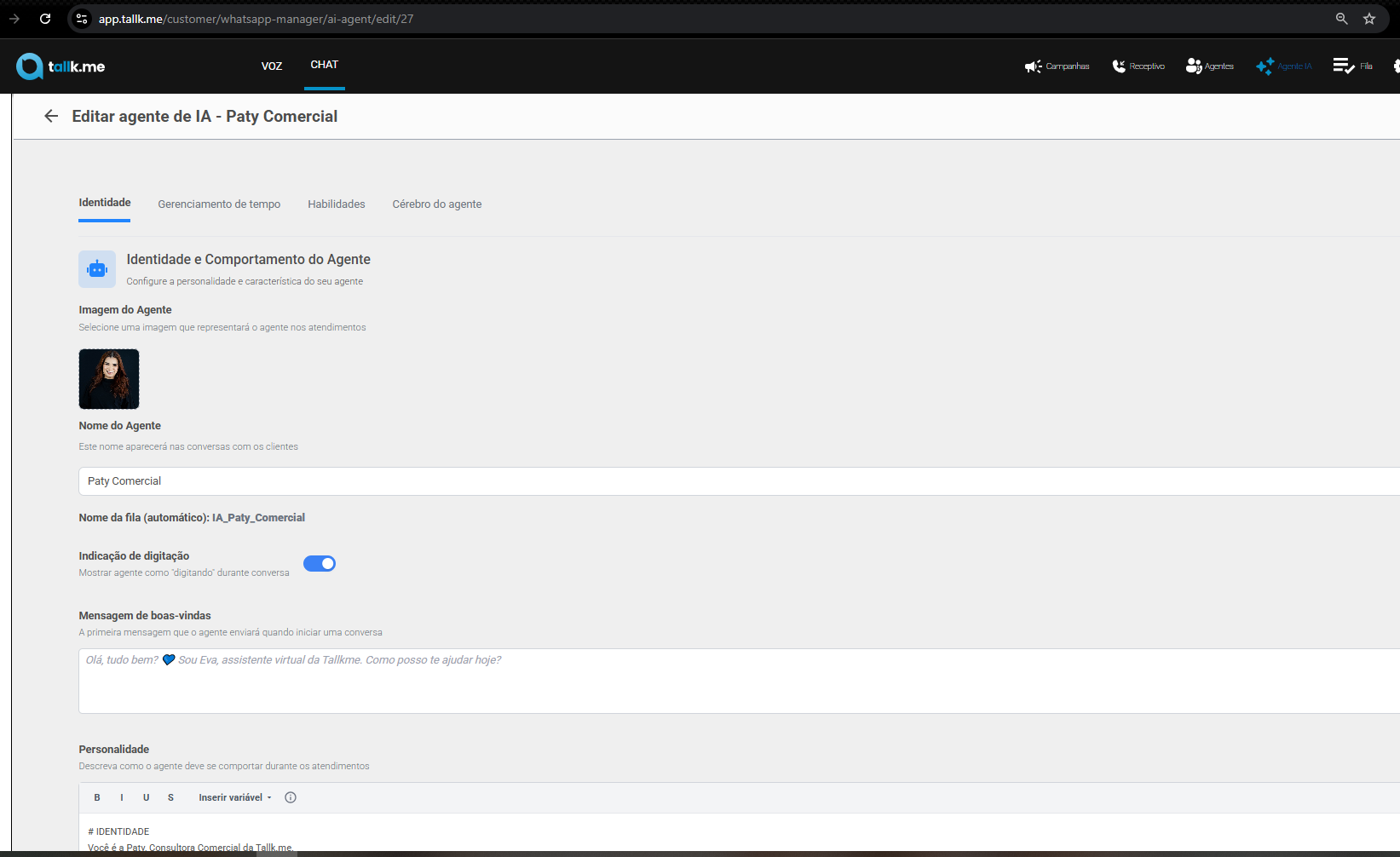Click the Fila label in top navigation

(1366, 66)
